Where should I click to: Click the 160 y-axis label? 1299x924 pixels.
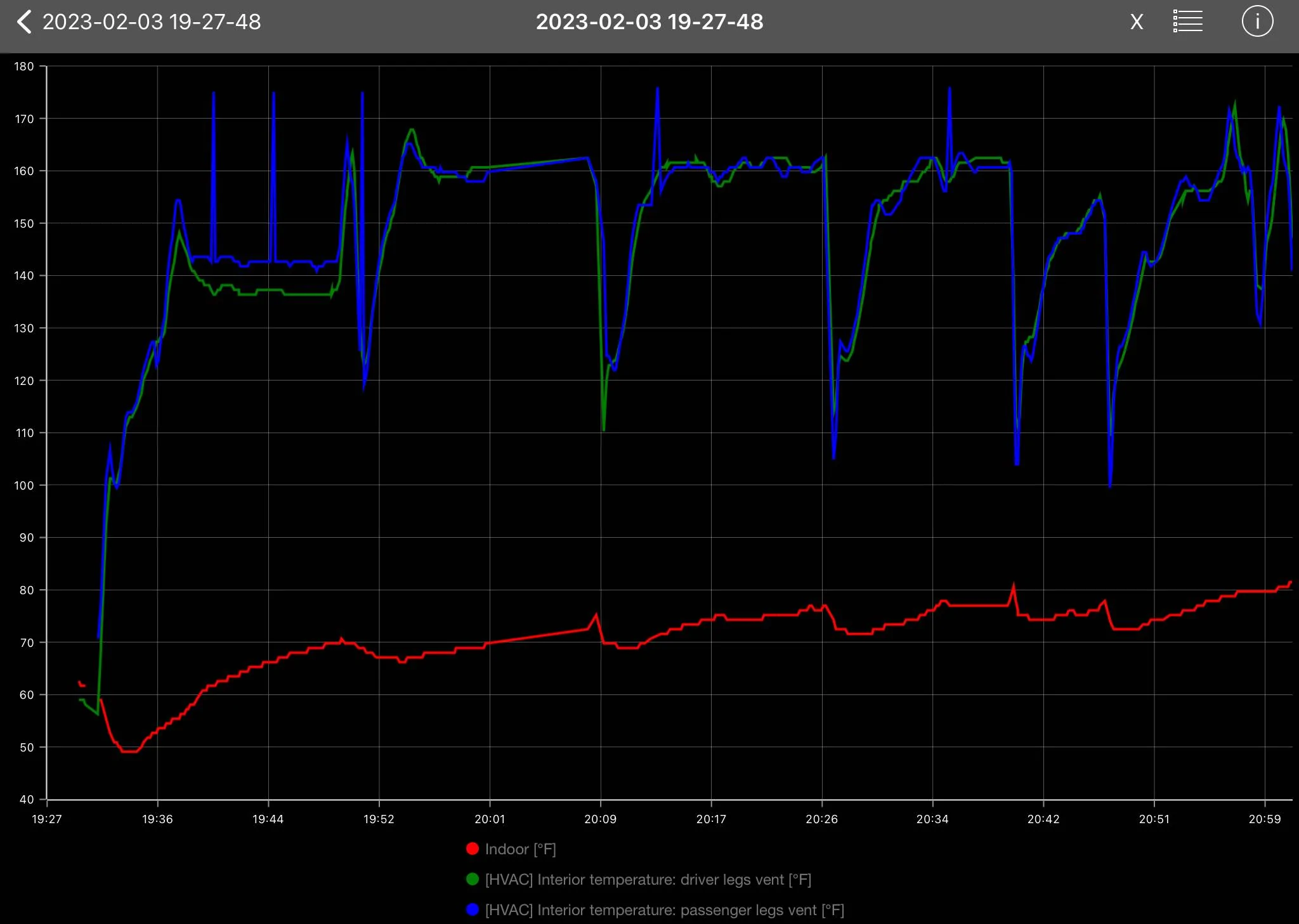[24, 171]
